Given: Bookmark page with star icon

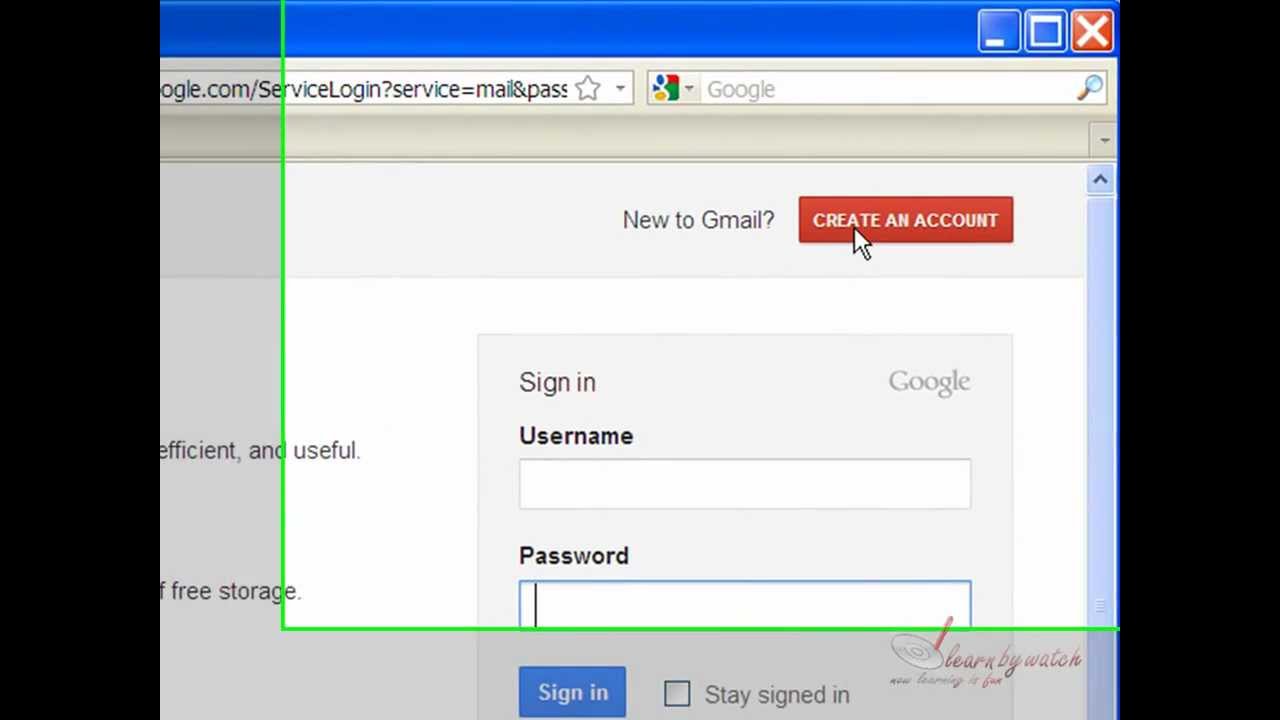Looking at the screenshot, I should (588, 89).
